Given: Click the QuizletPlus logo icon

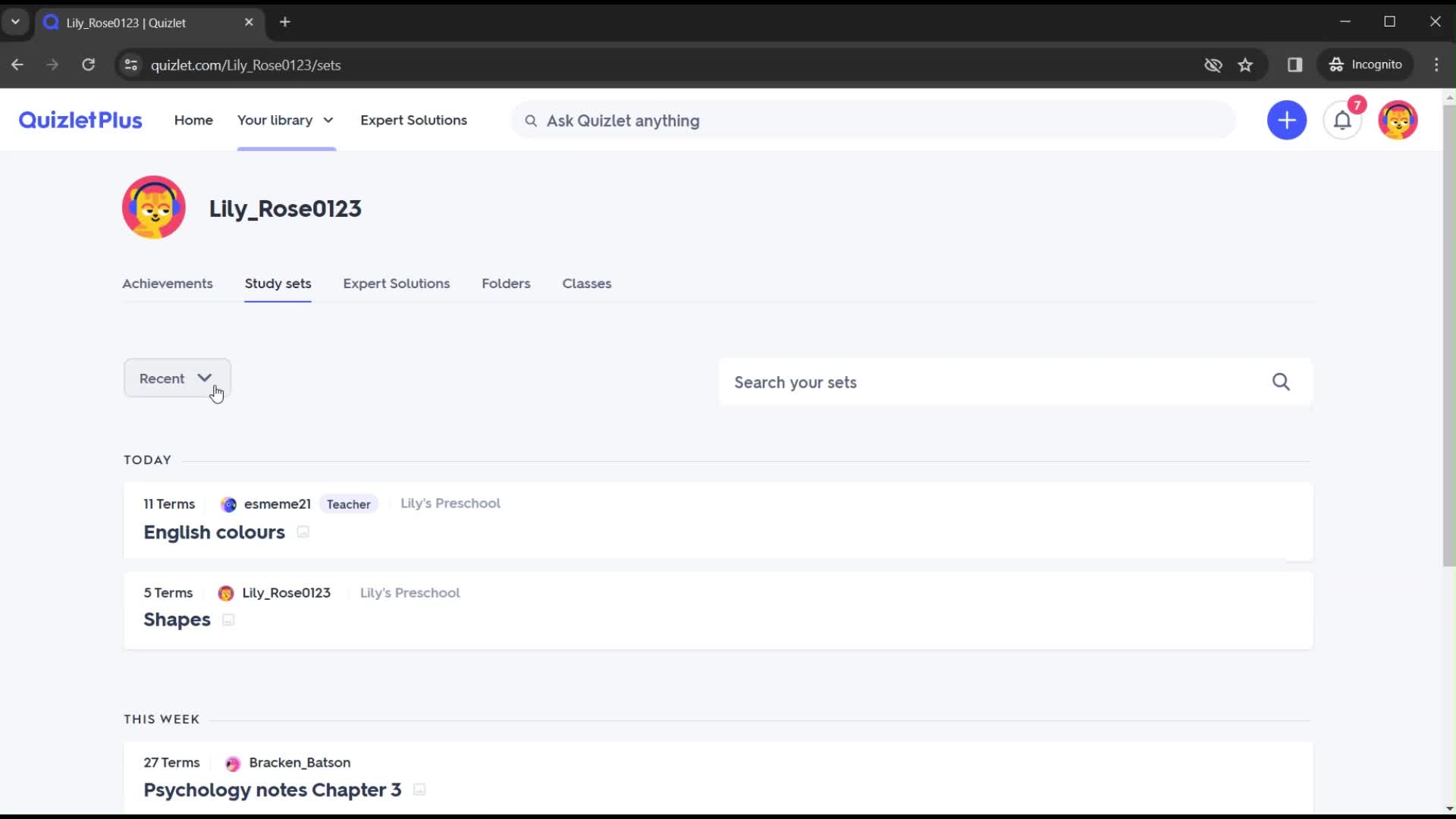Looking at the screenshot, I should coord(80,120).
